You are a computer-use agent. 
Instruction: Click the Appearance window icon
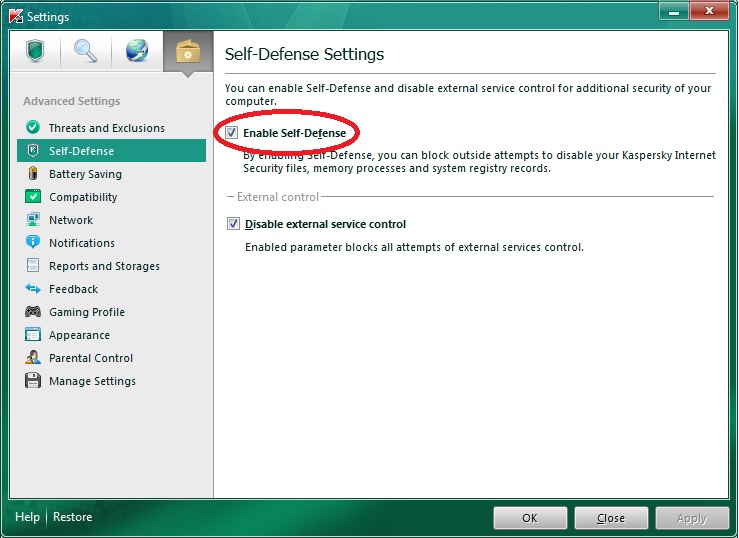click(x=33, y=334)
